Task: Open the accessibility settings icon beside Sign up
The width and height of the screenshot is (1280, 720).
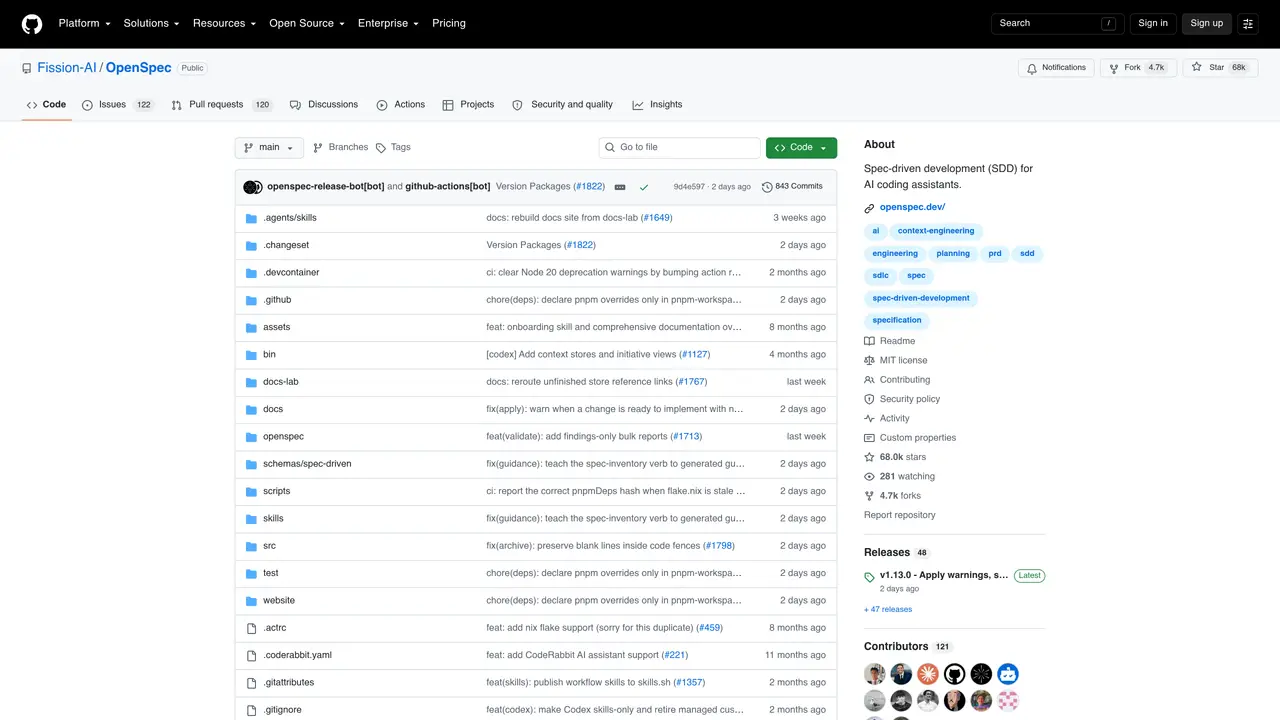Action: pyautogui.click(x=1248, y=23)
